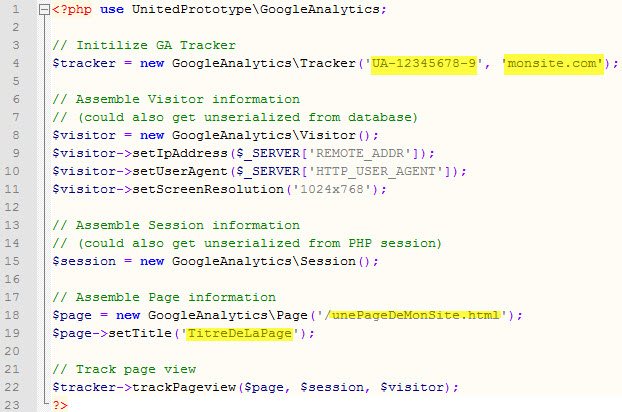The height and width of the screenshot is (412, 622).
Task: Click the comment '(could also get unserialized from database)'
Action: (248, 117)
